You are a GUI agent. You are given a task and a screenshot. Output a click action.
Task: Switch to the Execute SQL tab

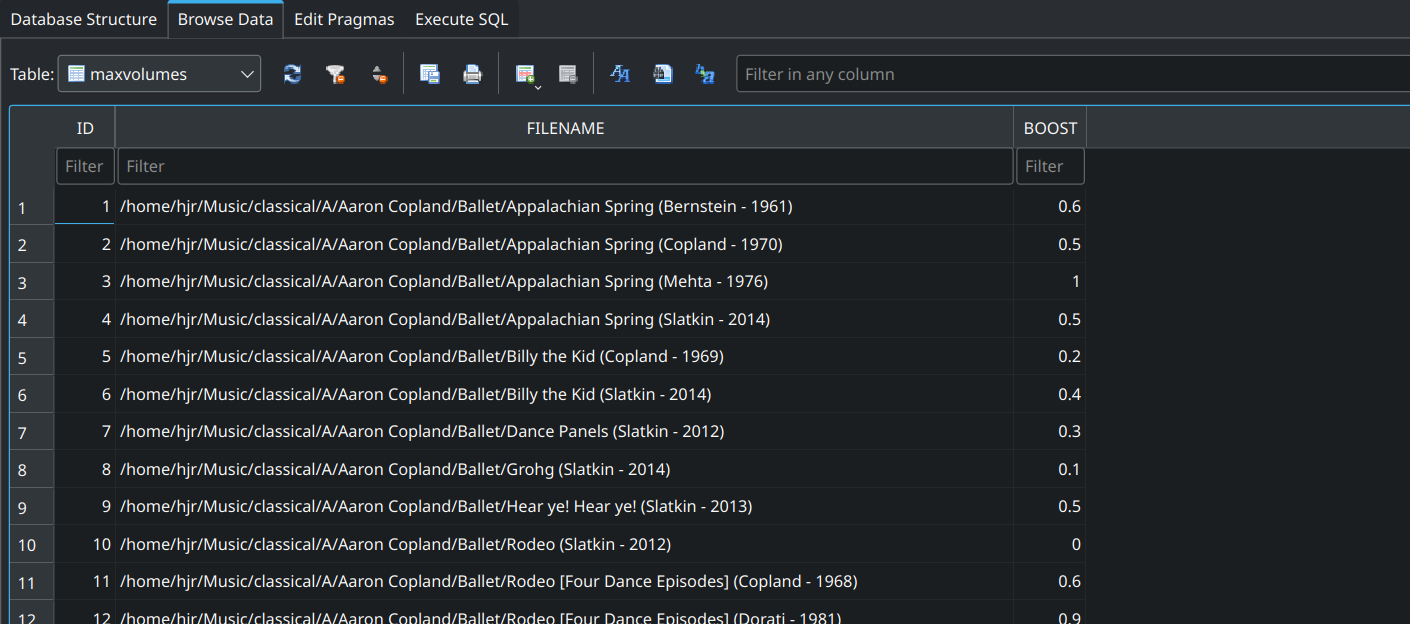(x=461, y=19)
